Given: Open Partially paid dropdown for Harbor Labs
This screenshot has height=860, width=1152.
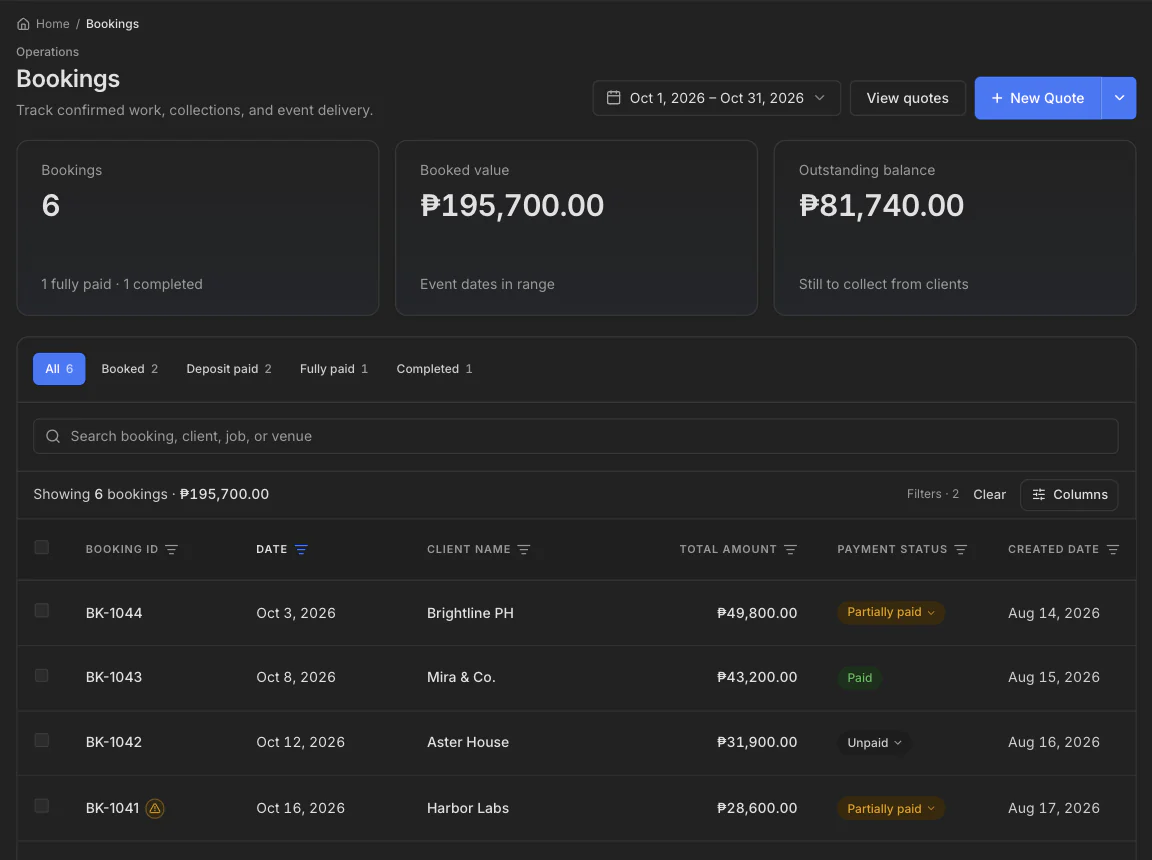Looking at the screenshot, I should [x=890, y=809].
